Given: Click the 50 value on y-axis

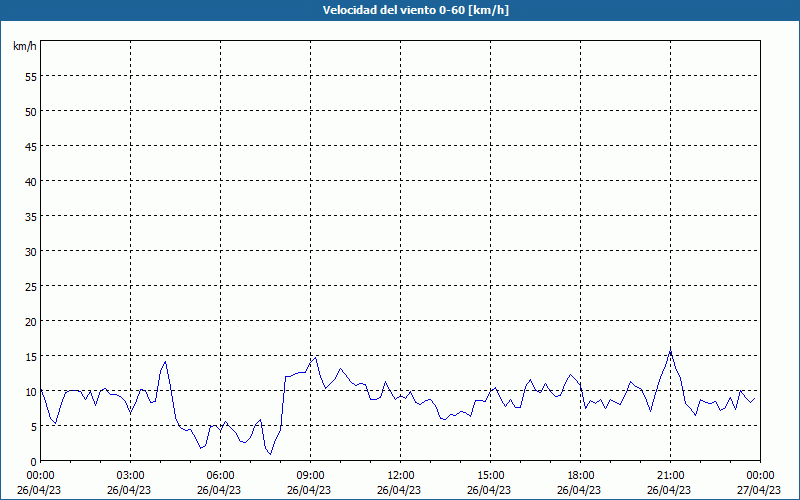Looking at the screenshot, I should [x=31, y=112].
